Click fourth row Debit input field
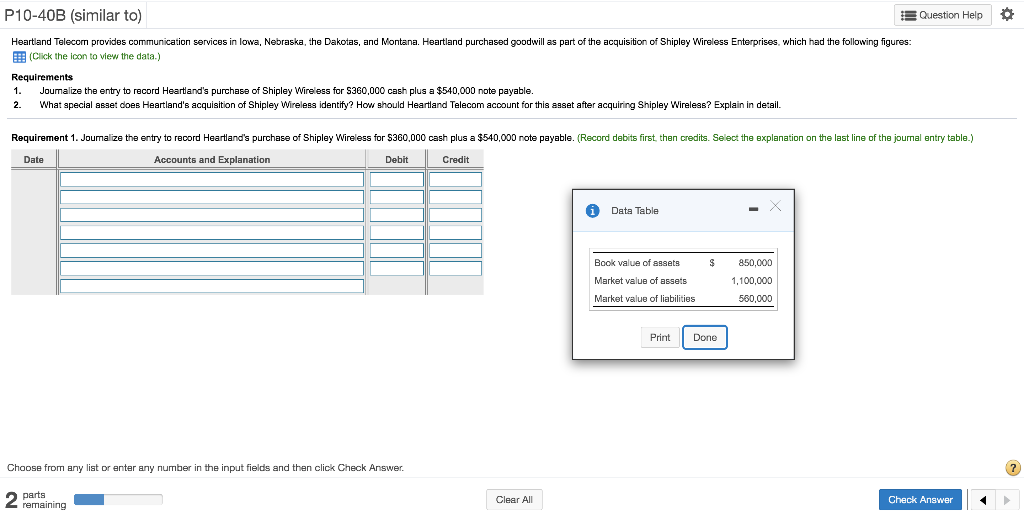 [x=396, y=232]
